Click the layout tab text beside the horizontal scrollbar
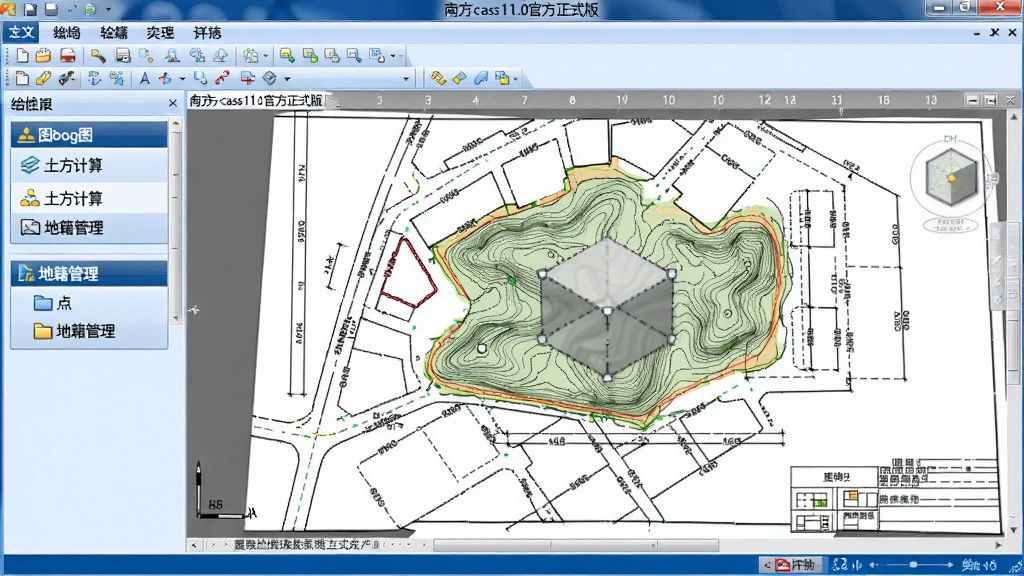Image resolution: width=1024 pixels, height=576 pixels. pyautogui.click(x=306, y=545)
